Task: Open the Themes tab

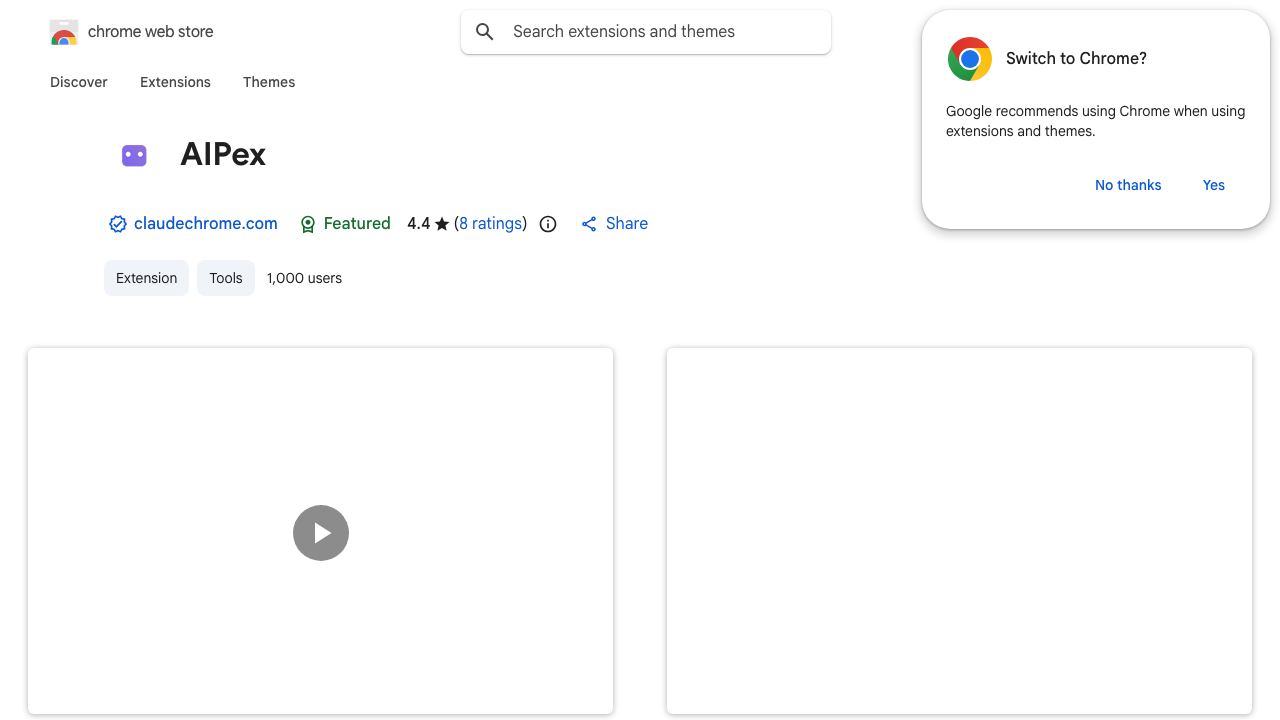Action: tap(269, 82)
